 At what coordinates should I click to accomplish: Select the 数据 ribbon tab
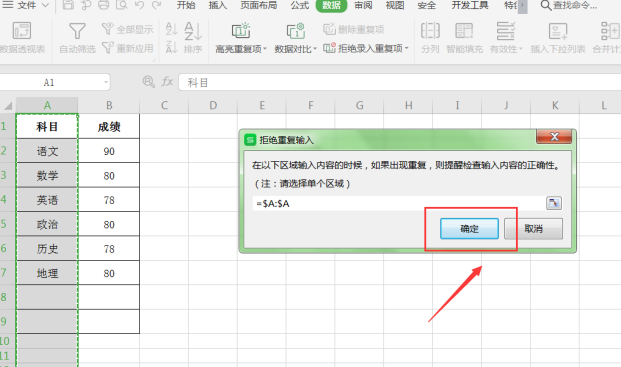tap(331, 5)
